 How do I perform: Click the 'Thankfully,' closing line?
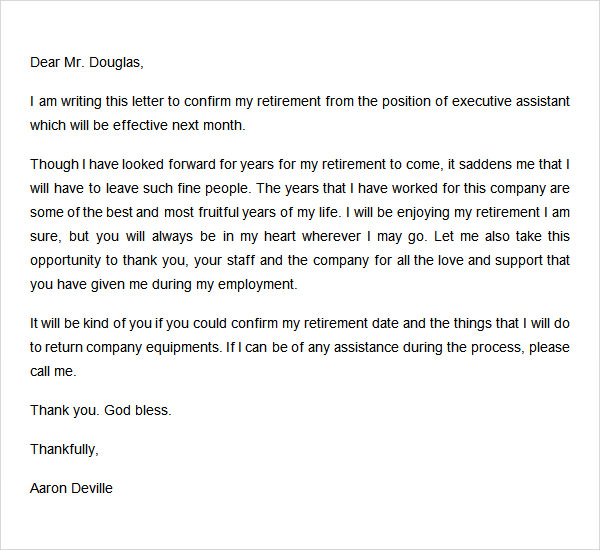64,449
